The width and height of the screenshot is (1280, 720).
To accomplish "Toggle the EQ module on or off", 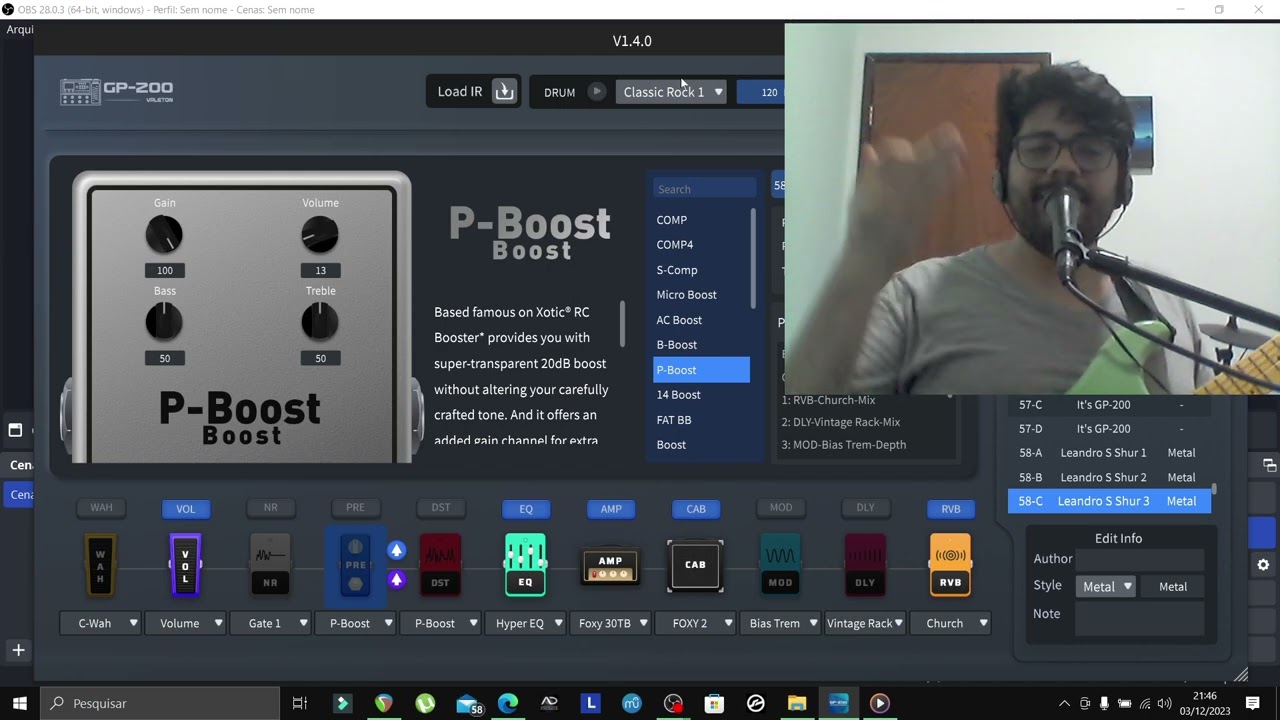I will pyautogui.click(x=526, y=509).
